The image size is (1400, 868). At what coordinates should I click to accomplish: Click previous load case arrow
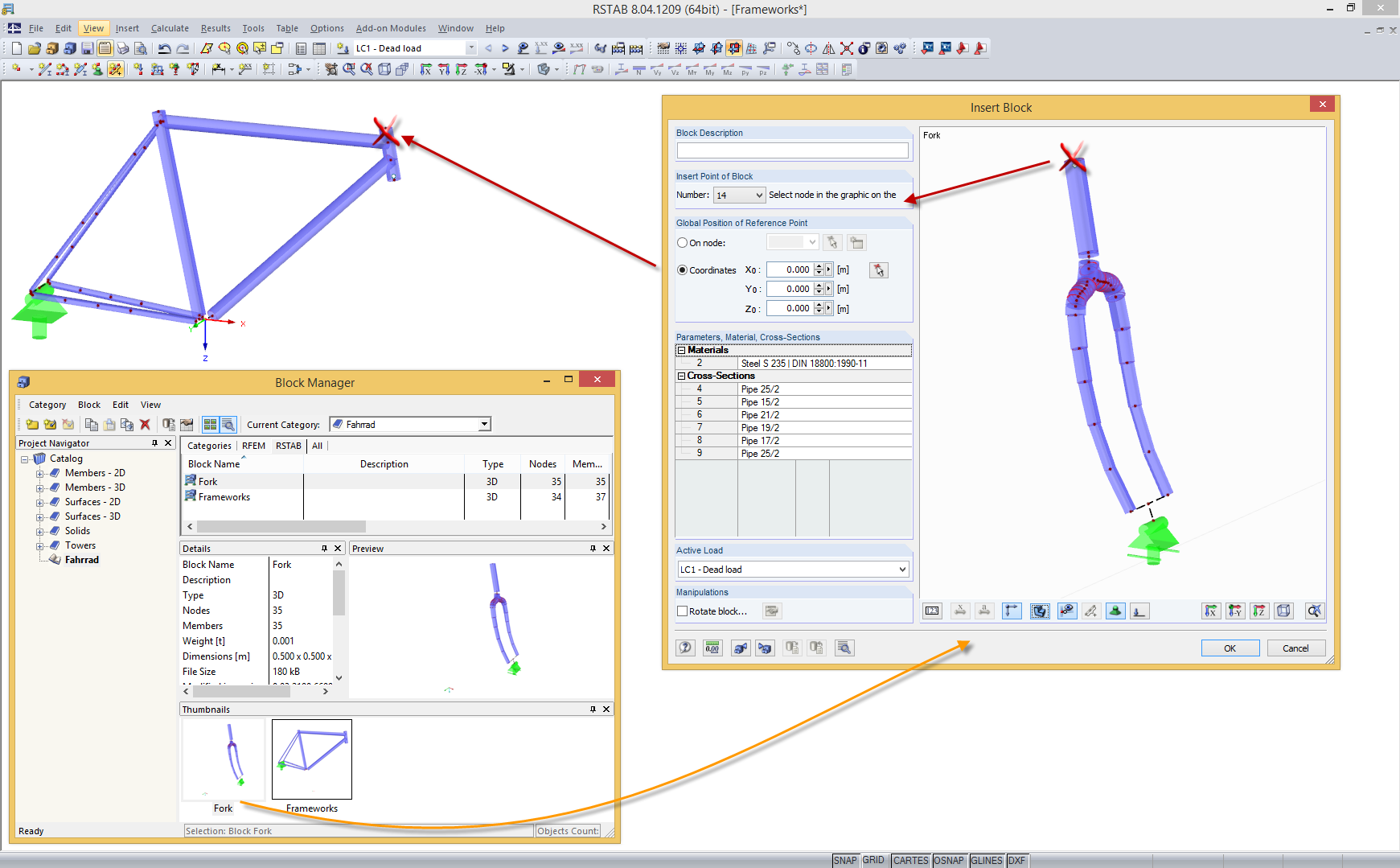(x=488, y=48)
